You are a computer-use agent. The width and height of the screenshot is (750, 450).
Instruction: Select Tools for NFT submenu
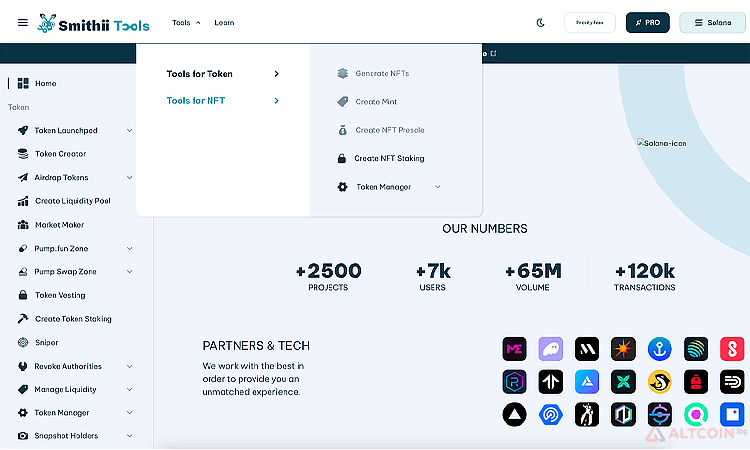tap(223, 100)
